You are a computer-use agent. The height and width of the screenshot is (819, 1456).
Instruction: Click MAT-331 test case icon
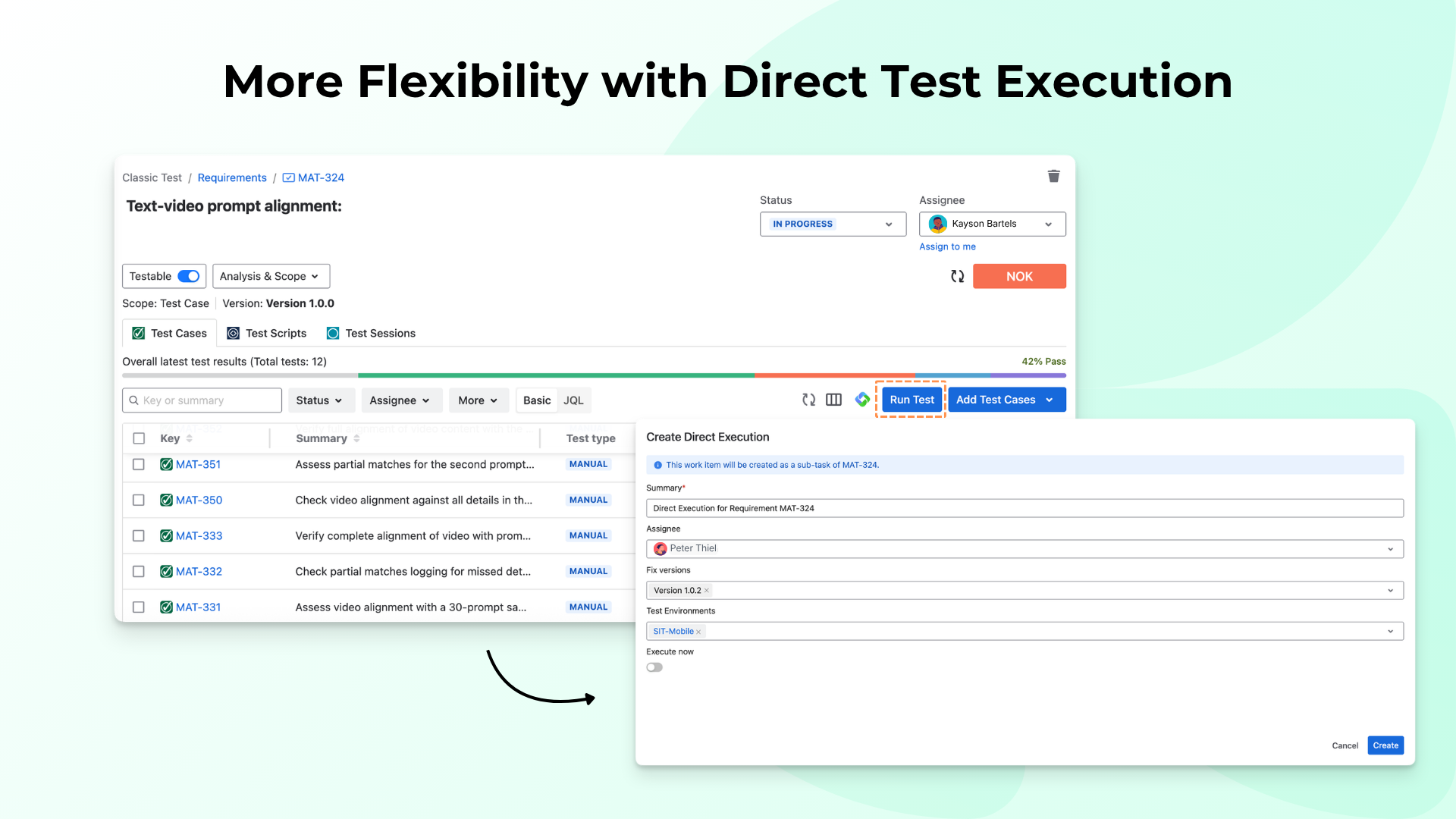coord(166,607)
